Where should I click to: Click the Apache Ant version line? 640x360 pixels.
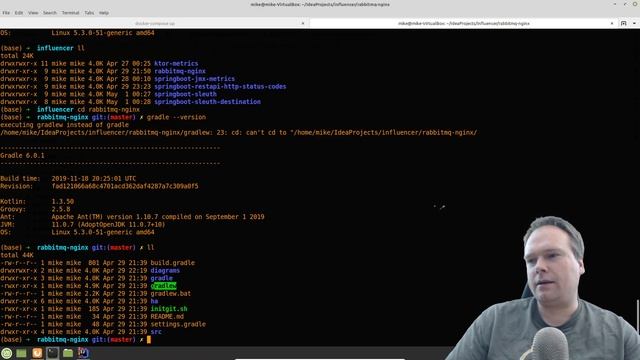point(158,217)
